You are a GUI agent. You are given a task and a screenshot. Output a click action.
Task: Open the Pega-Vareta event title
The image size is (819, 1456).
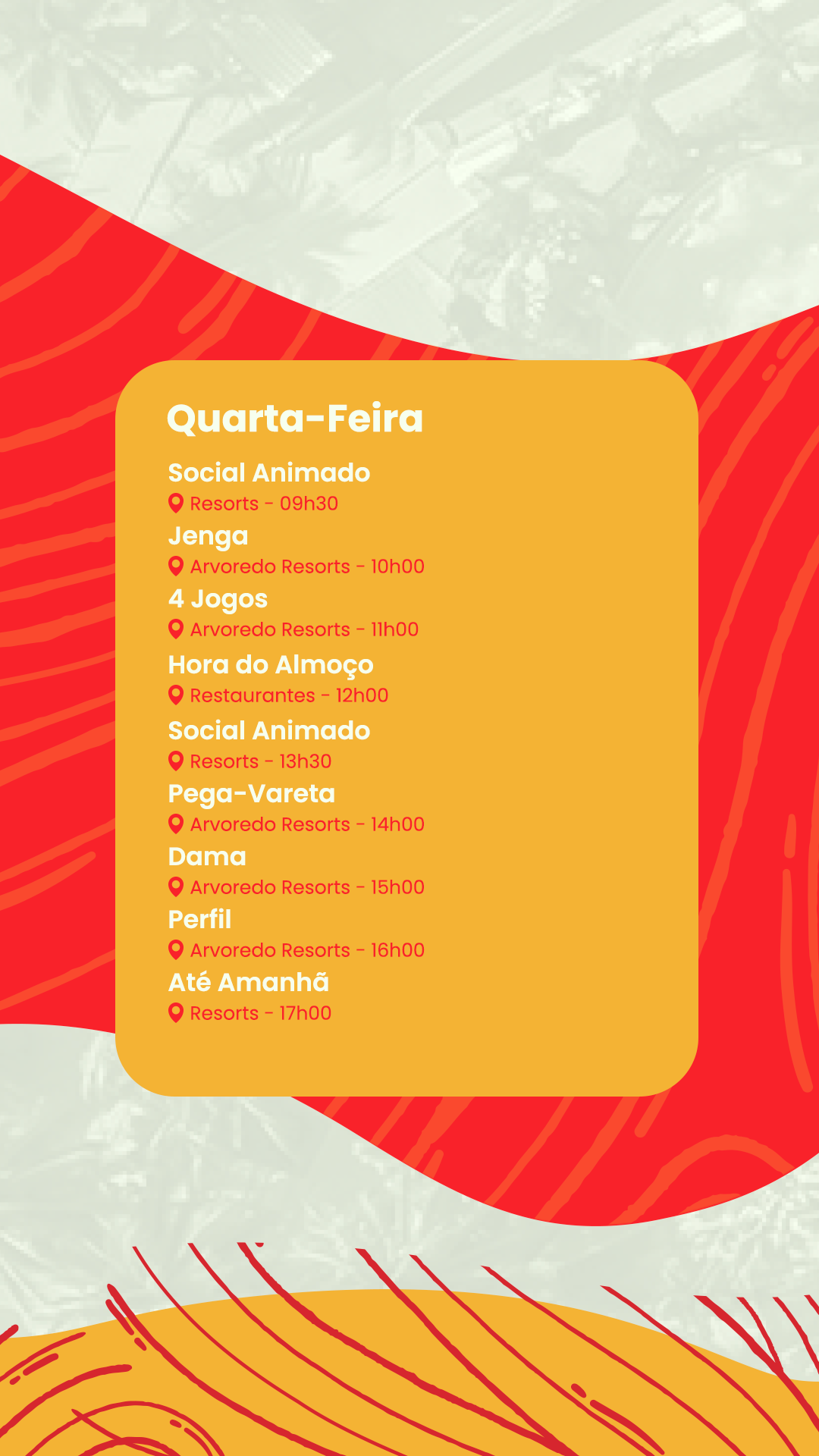pyautogui.click(x=251, y=794)
